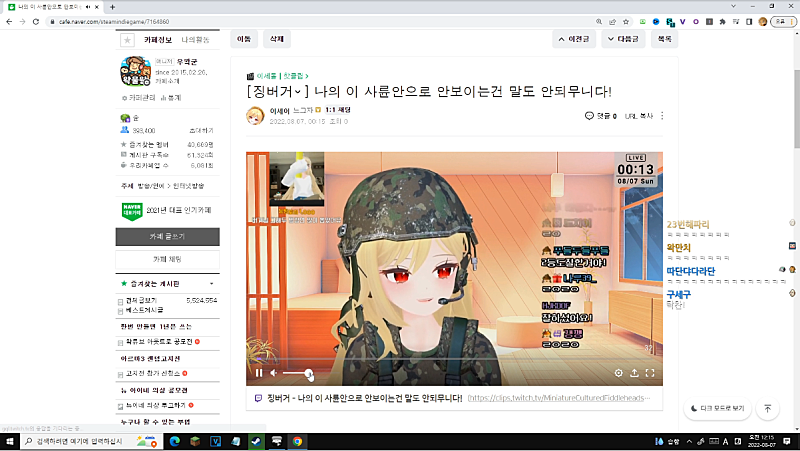800x451 pixels.
Task: Click the 통계 statistics link
Action: point(171,97)
